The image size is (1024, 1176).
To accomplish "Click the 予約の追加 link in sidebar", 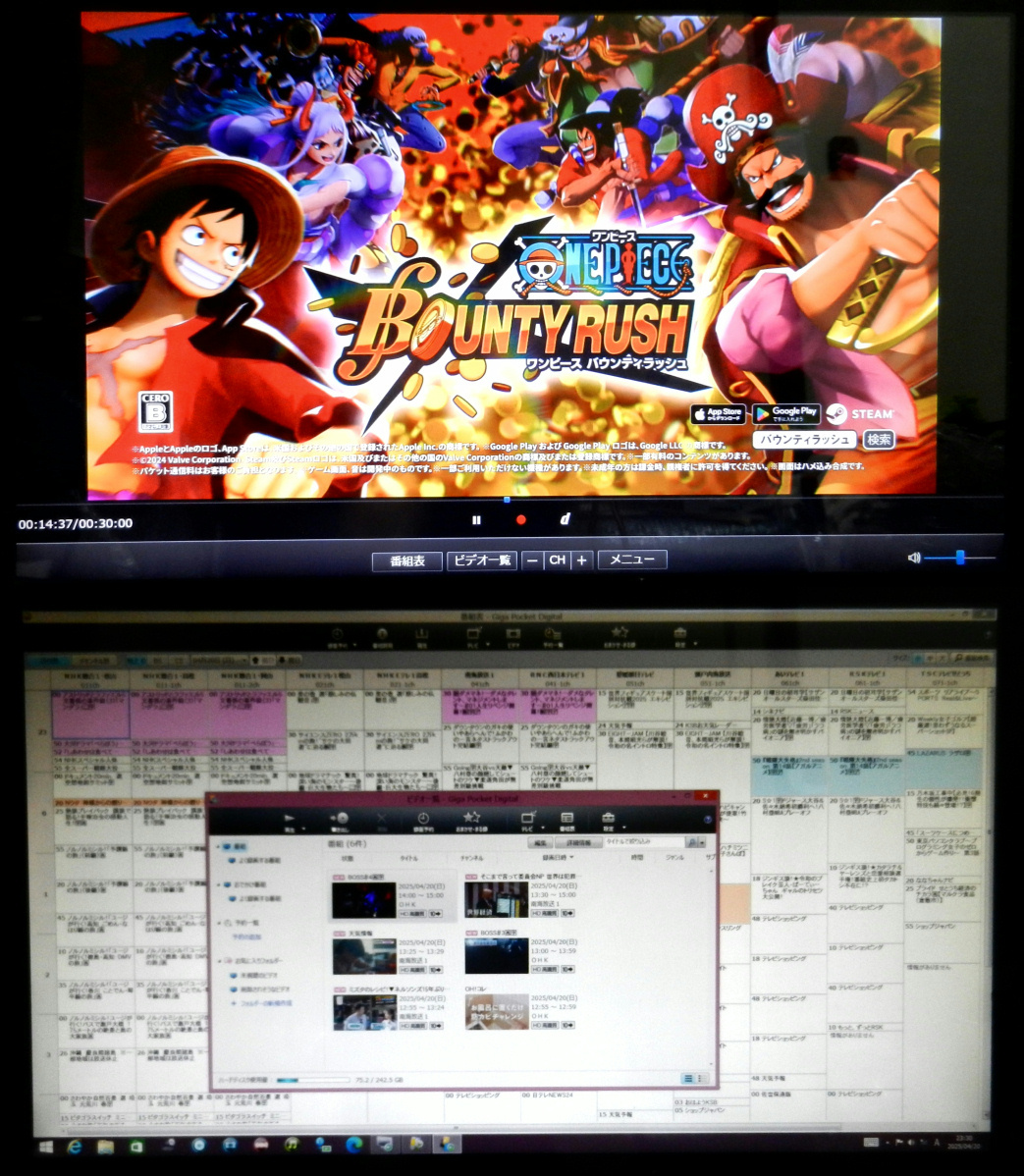I will coord(246,936).
